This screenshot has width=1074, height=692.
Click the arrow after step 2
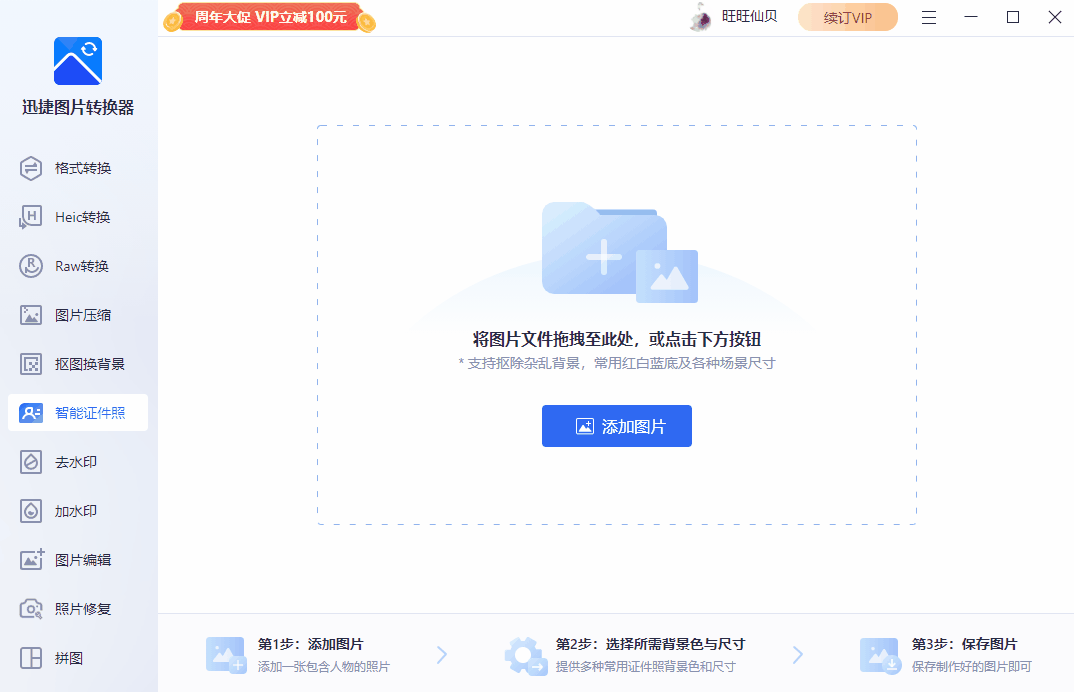pos(798,655)
